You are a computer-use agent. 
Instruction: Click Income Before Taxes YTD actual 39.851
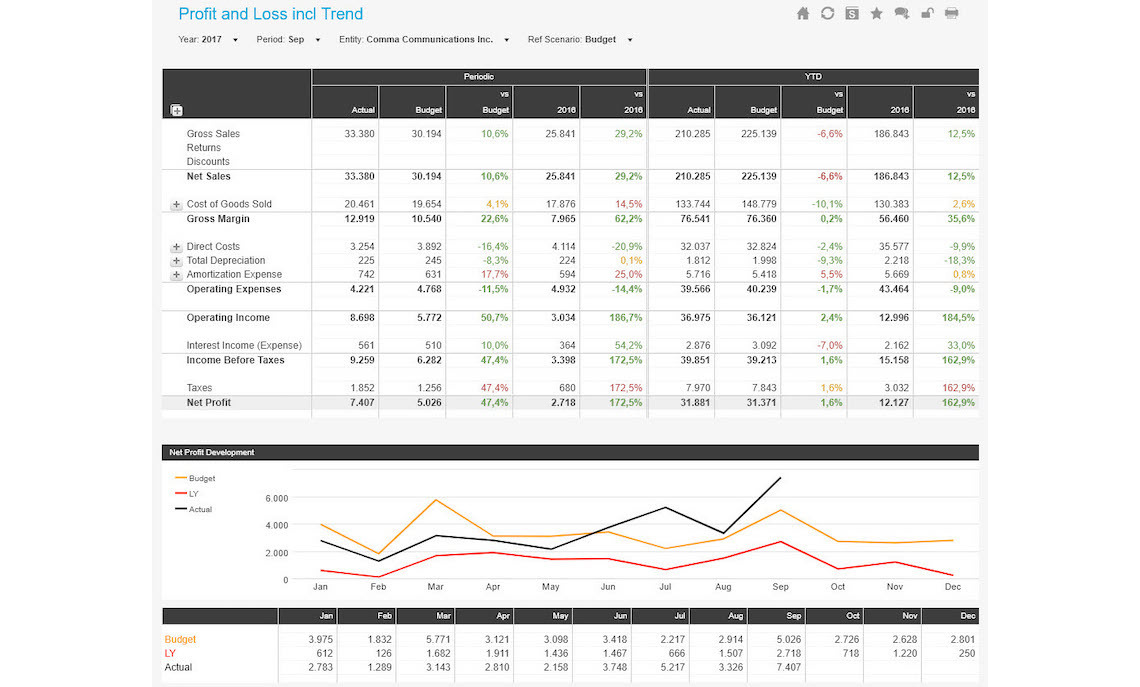click(x=695, y=360)
